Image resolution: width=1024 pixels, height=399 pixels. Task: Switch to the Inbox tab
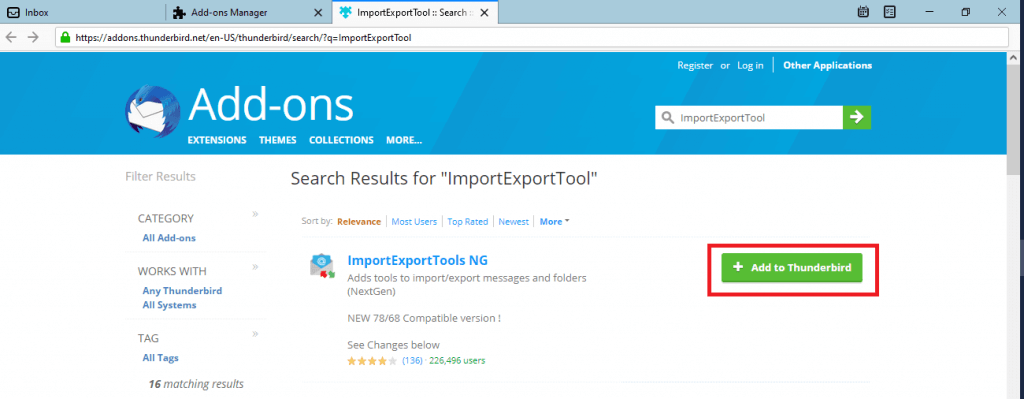click(83, 12)
